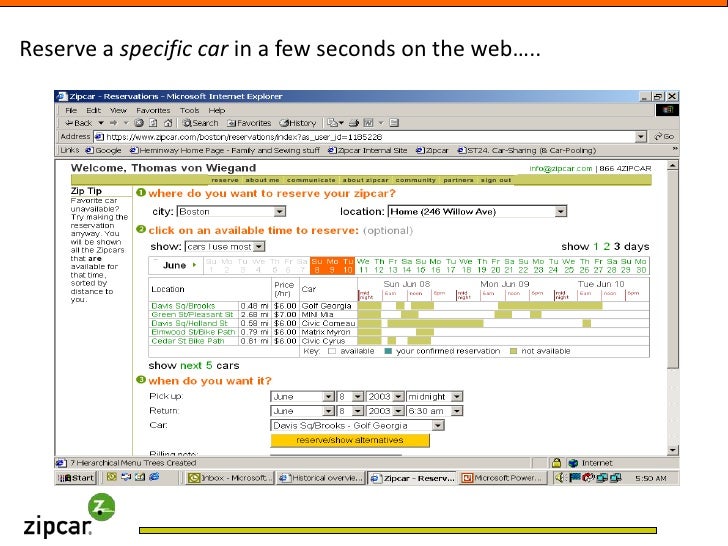Image resolution: width=728 pixels, height=546 pixels.
Task: Open Favorites toolbar button
Action: pyautogui.click(x=249, y=123)
